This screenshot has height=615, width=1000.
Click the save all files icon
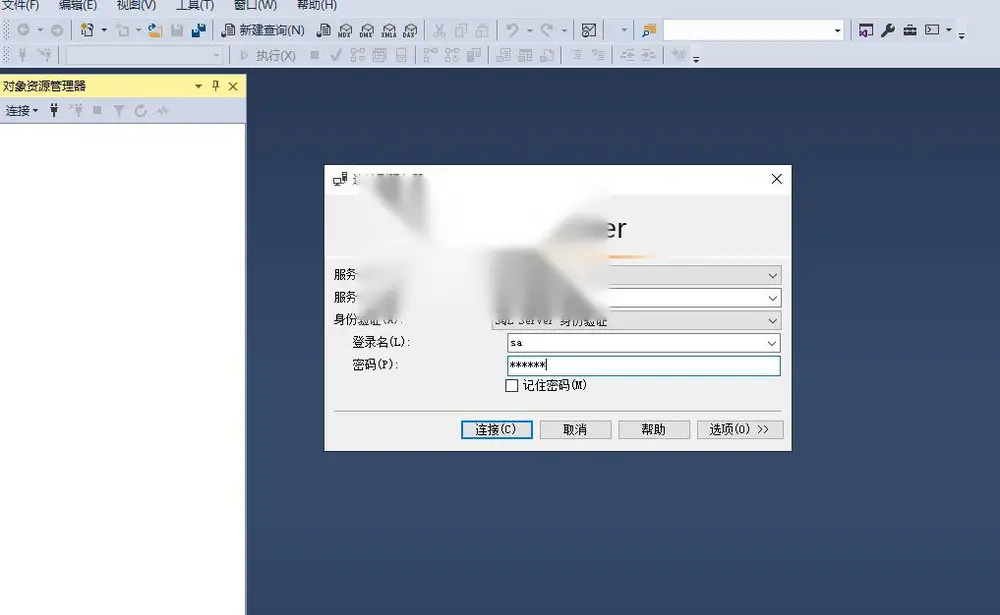pyautogui.click(x=199, y=30)
